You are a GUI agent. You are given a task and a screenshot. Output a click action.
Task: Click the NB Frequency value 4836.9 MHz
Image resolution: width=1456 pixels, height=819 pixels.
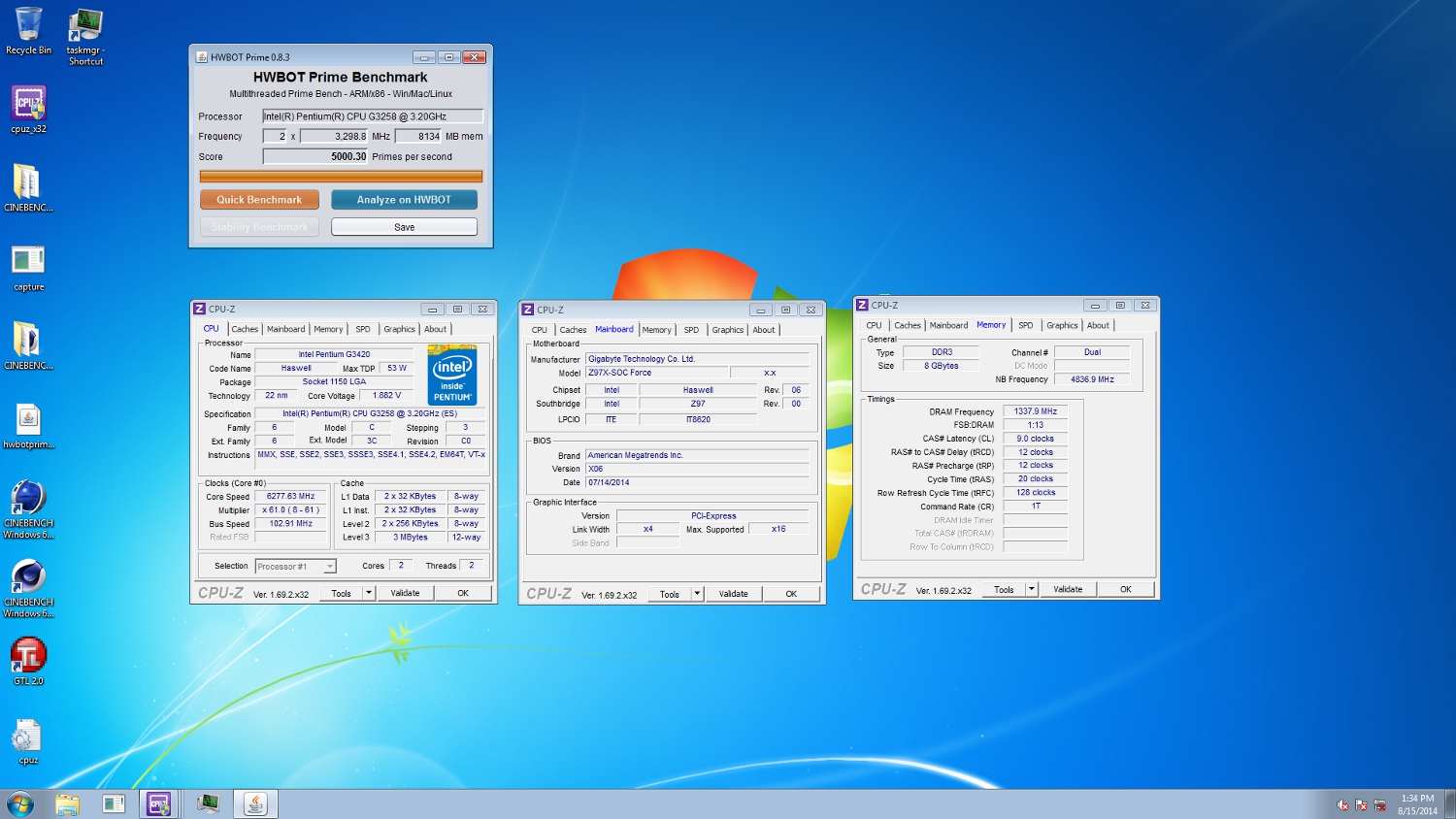1092,379
